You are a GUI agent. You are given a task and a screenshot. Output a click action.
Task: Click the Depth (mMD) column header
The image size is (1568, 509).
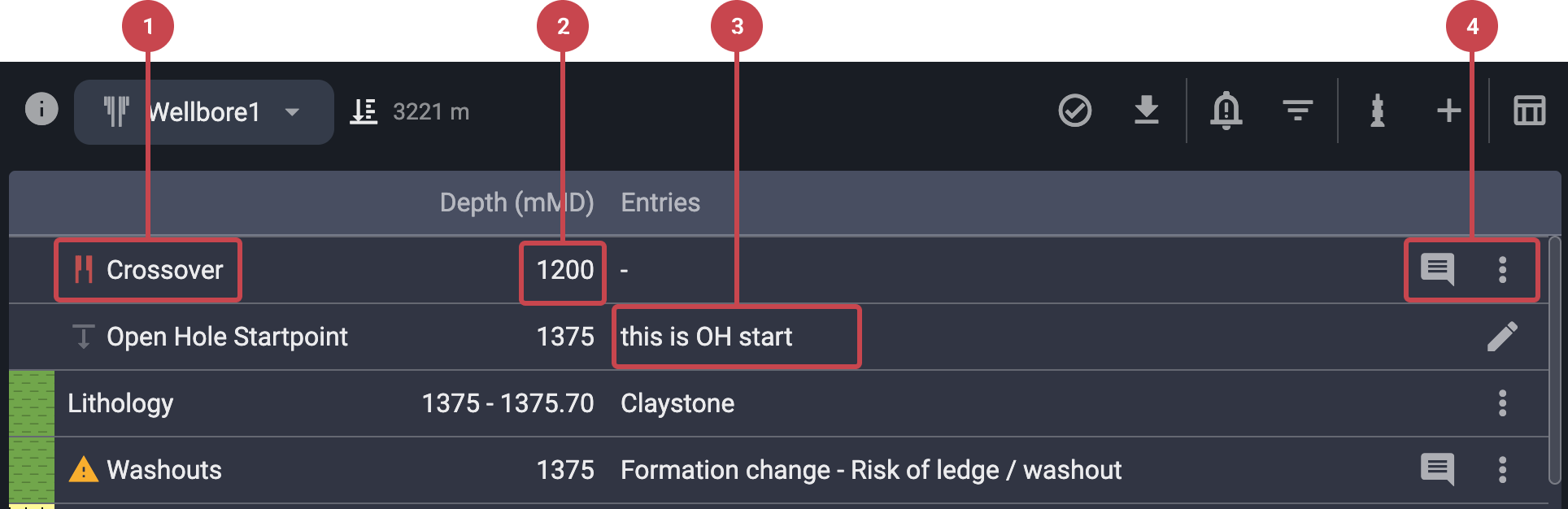517,202
